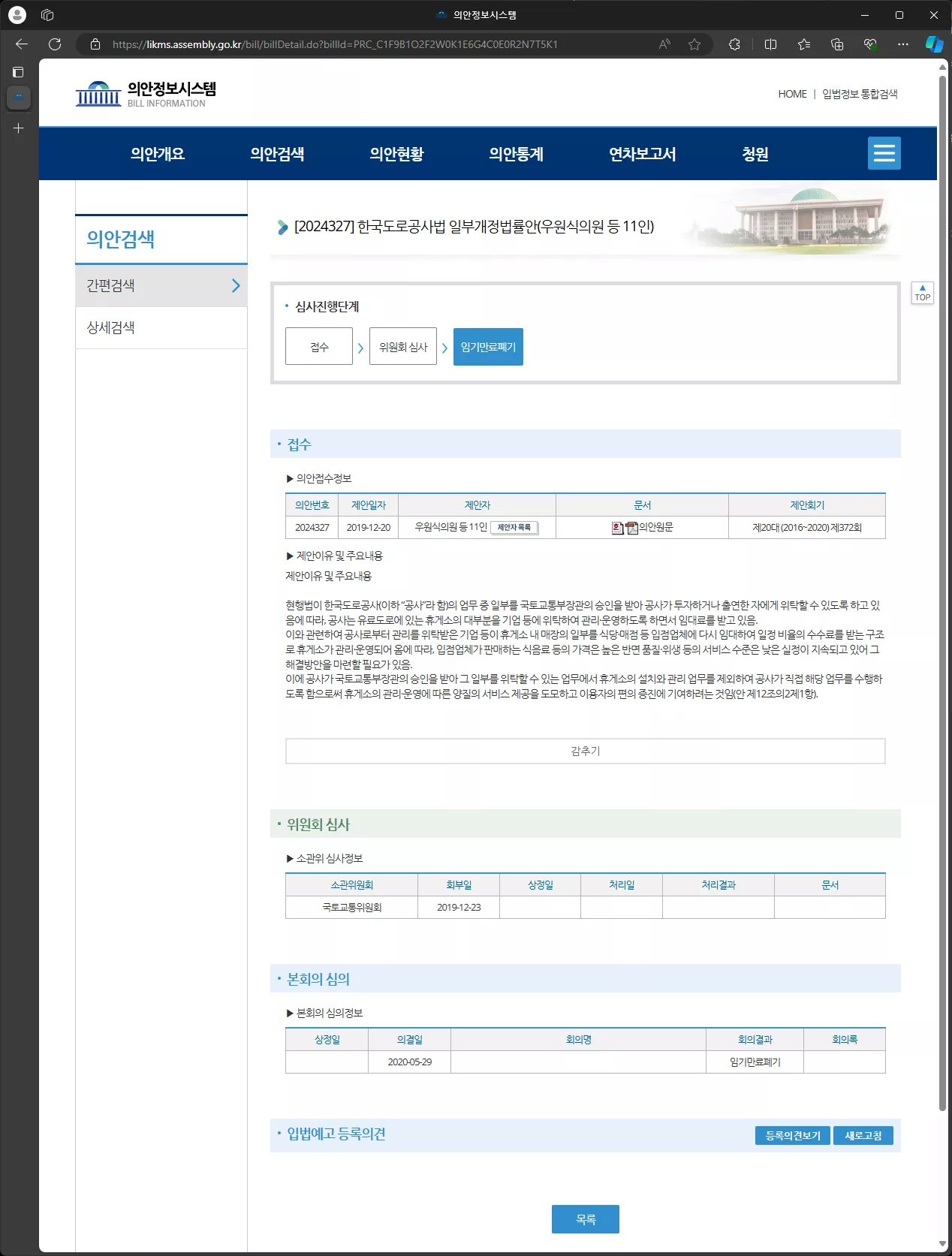Click the address bar URL

coord(335,44)
